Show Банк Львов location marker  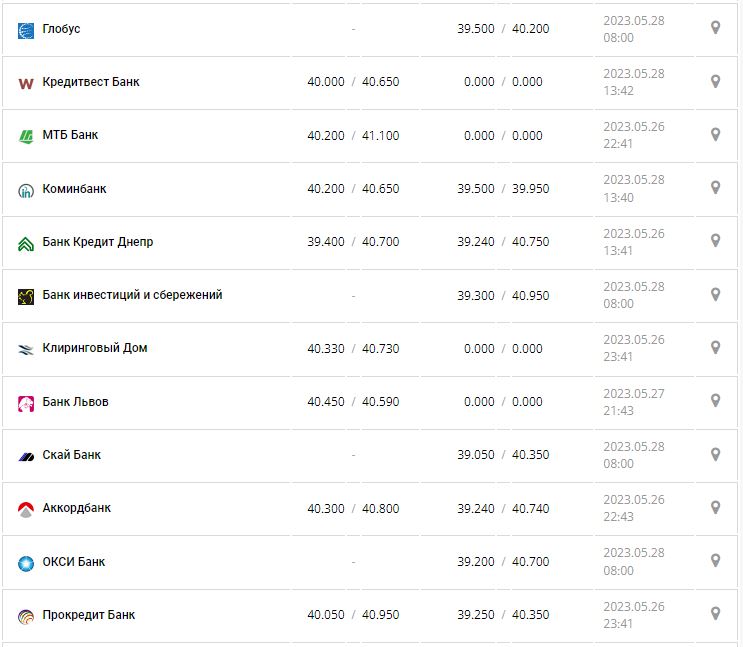(715, 400)
